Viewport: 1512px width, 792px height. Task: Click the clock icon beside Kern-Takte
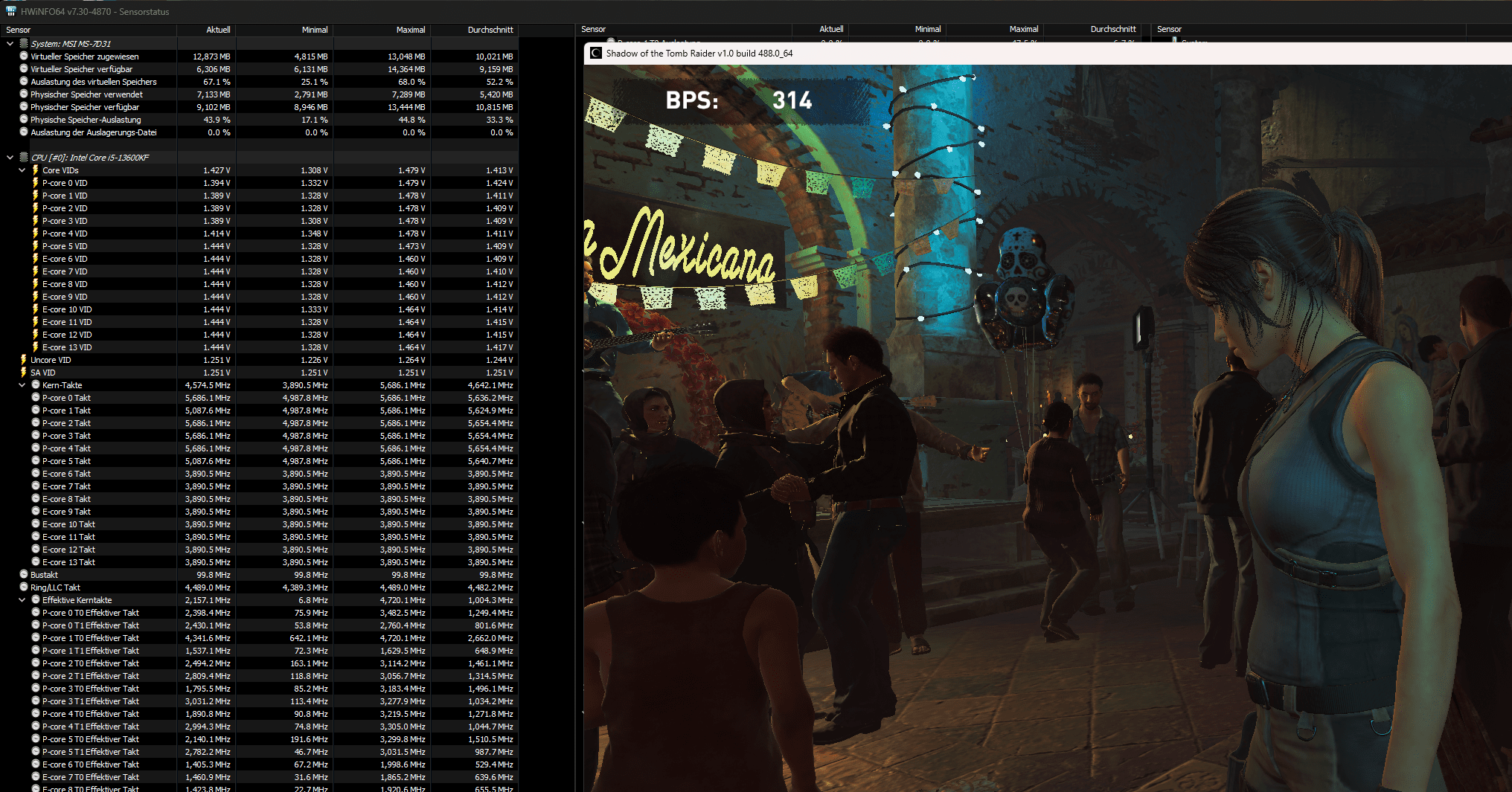click(x=35, y=384)
